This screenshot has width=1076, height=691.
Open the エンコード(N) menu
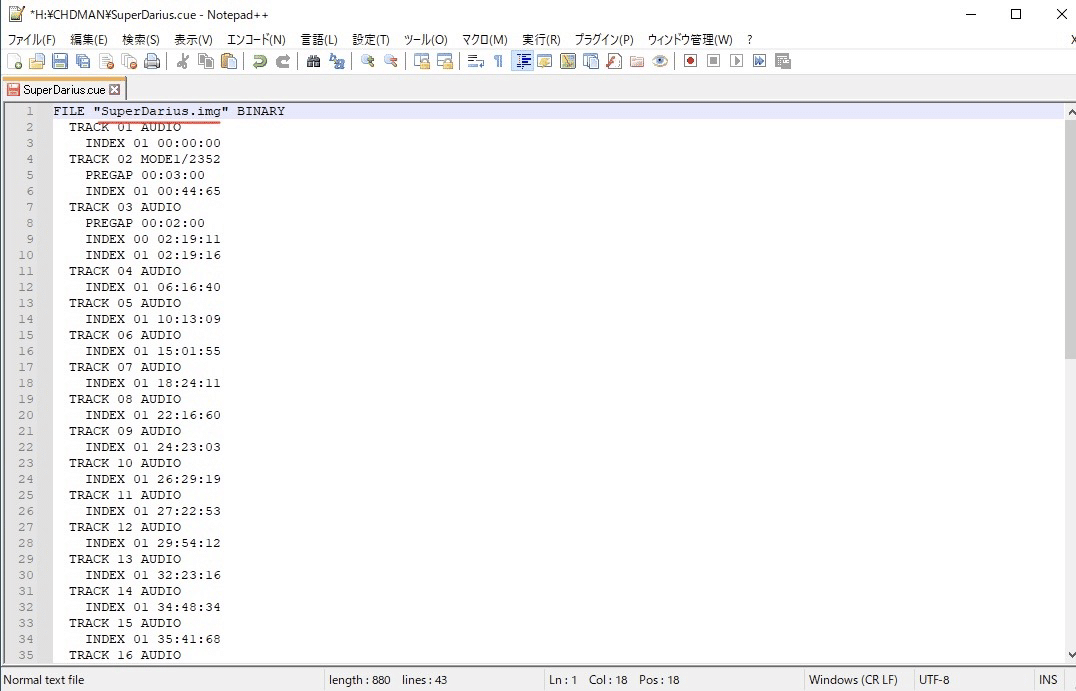tap(256, 40)
